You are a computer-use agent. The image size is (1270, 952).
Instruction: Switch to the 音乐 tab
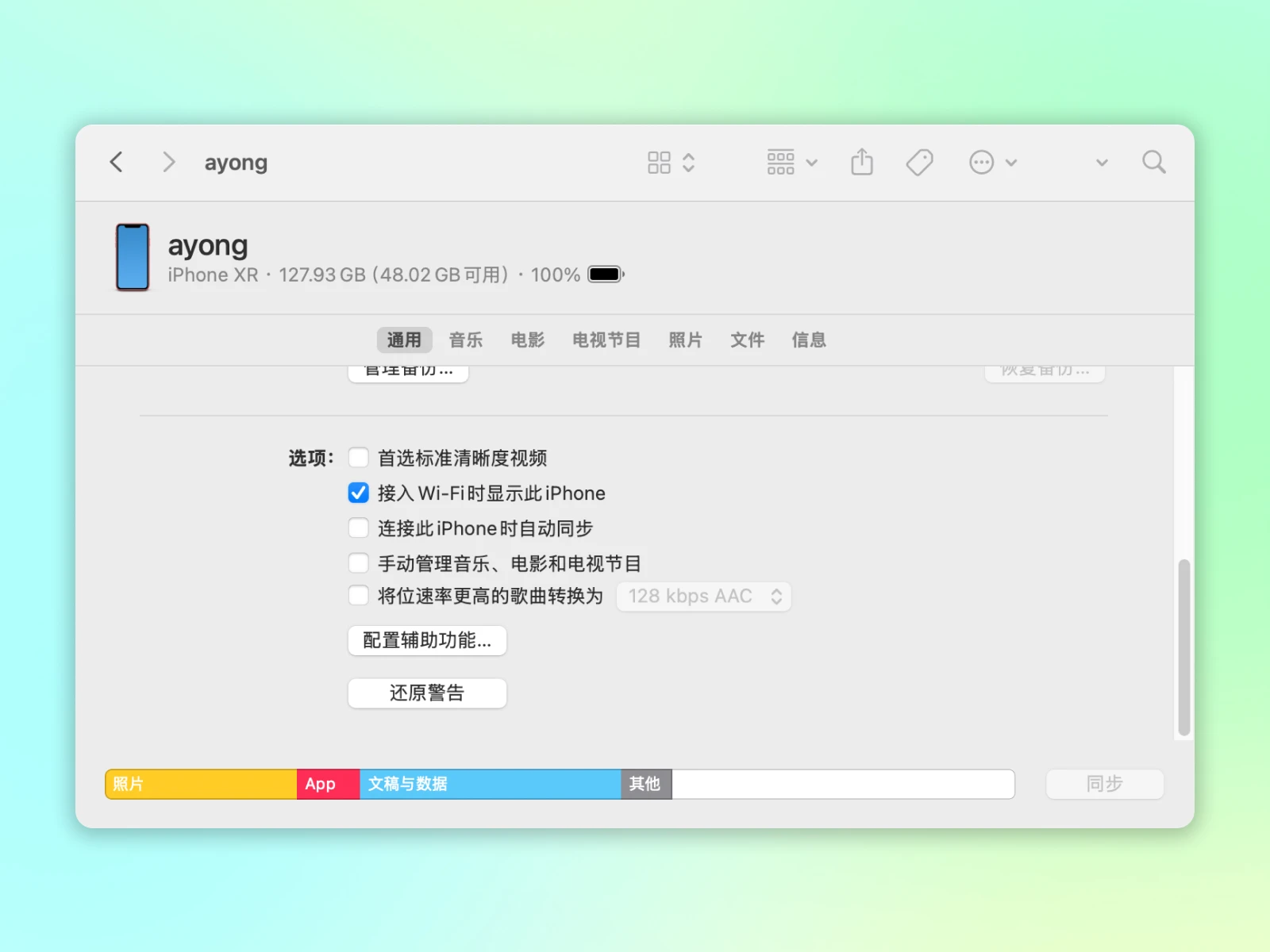click(466, 340)
